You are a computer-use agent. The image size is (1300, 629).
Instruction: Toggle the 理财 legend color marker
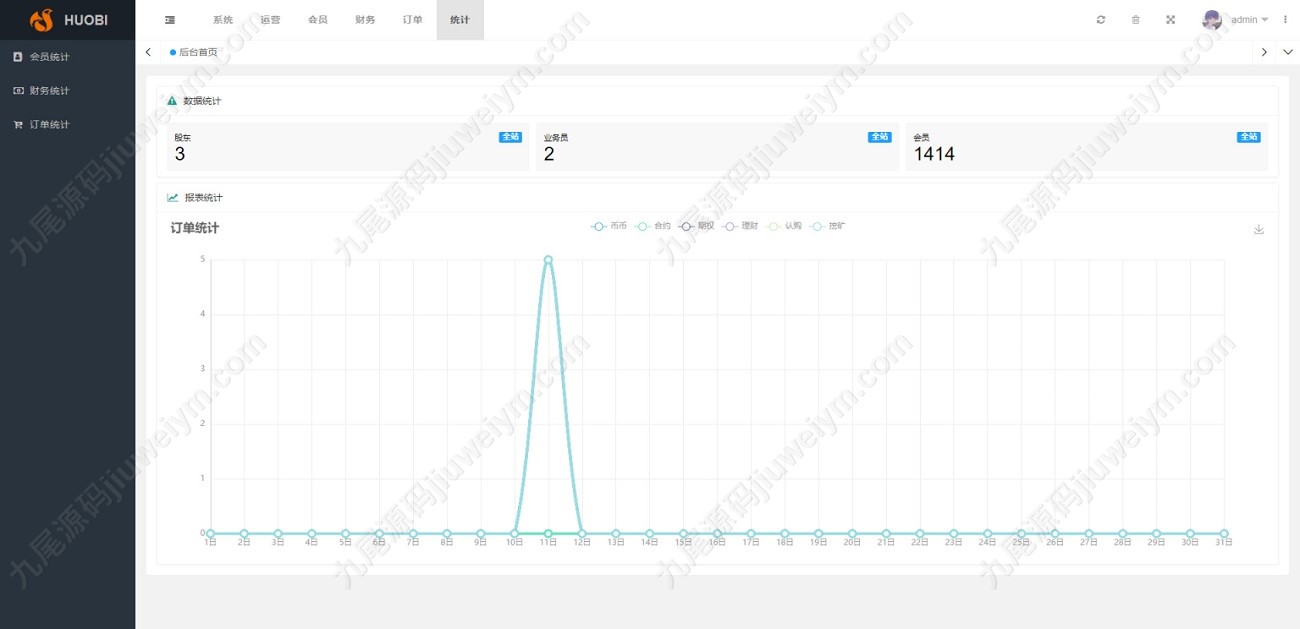730,226
